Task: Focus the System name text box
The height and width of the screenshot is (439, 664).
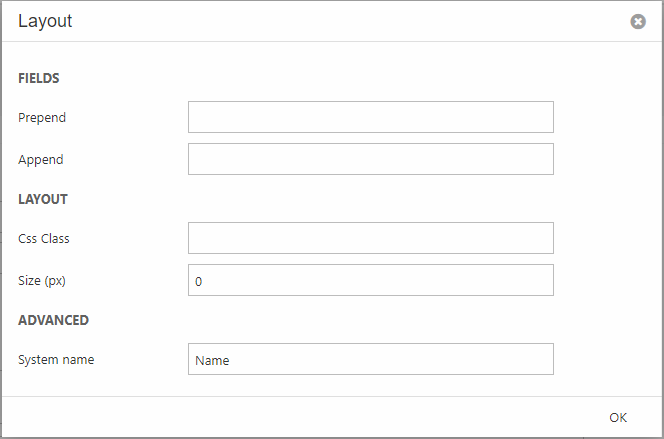Action: [x=370, y=359]
